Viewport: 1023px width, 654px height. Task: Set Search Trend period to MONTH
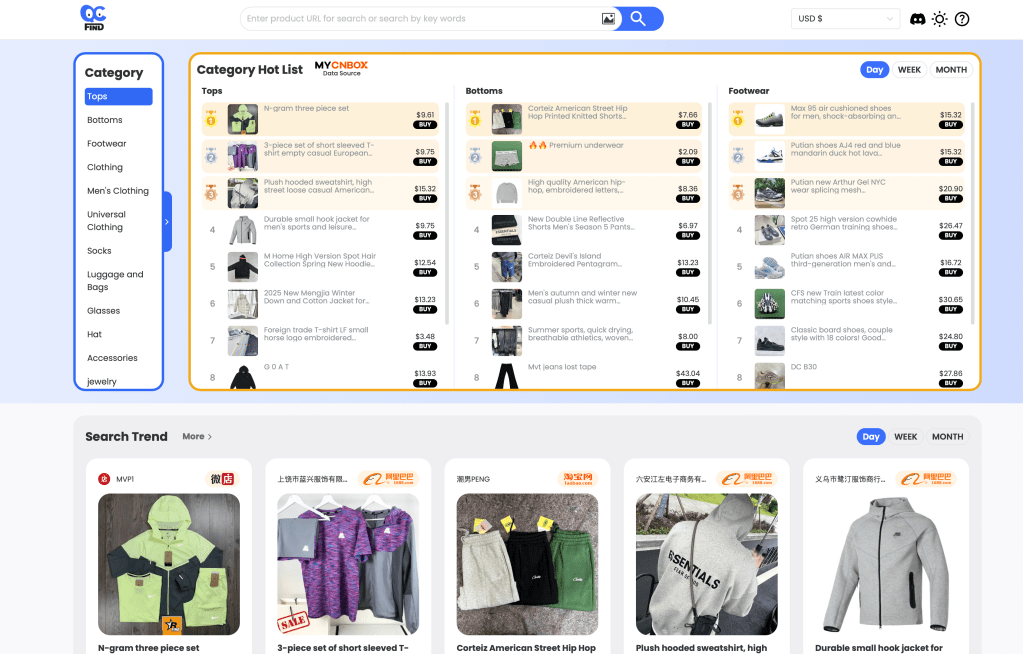[947, 437]
